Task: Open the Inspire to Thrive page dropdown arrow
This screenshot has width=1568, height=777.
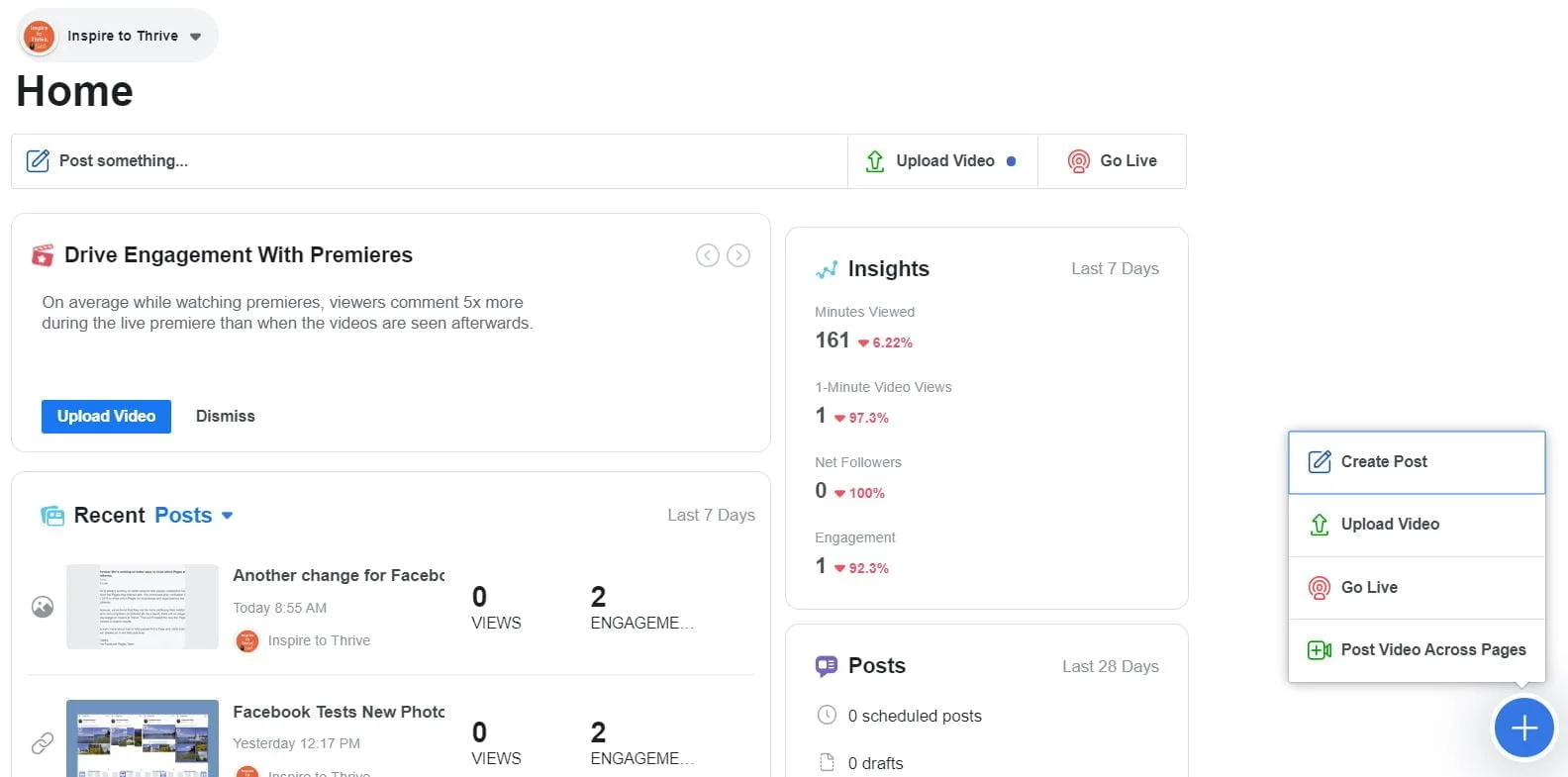Action: (195, 37)
